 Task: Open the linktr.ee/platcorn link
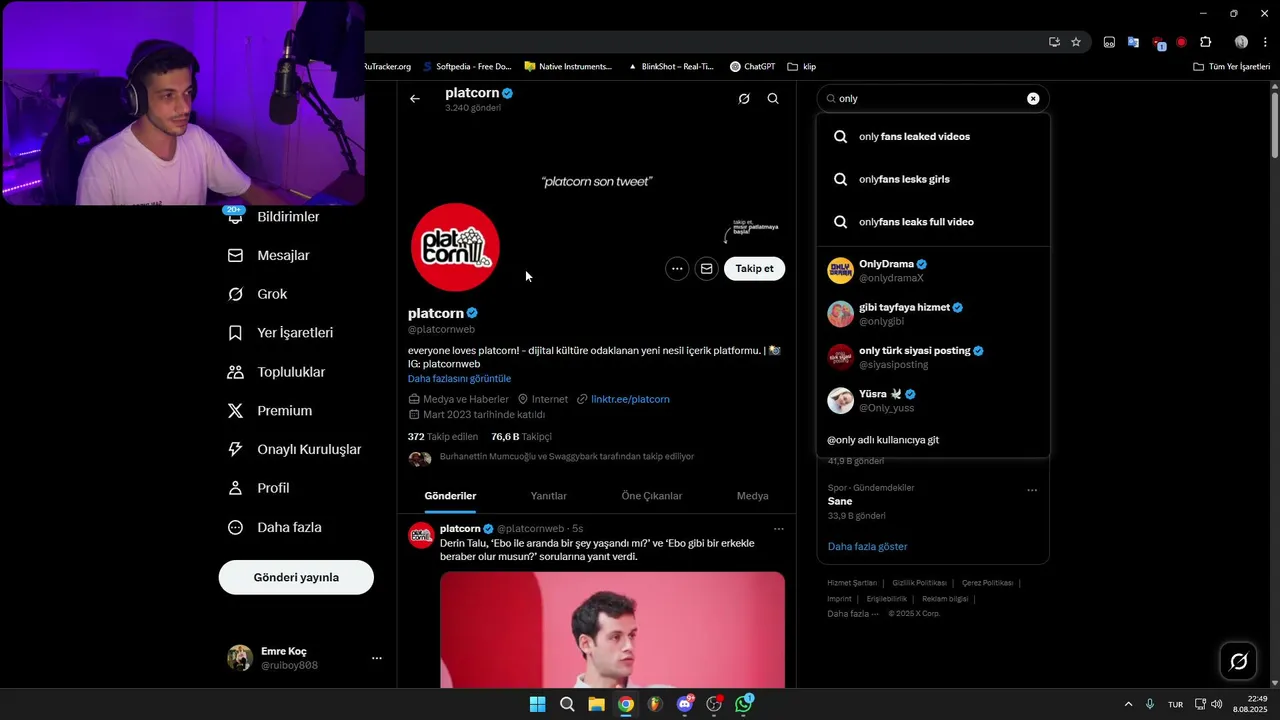coord(630,399)
